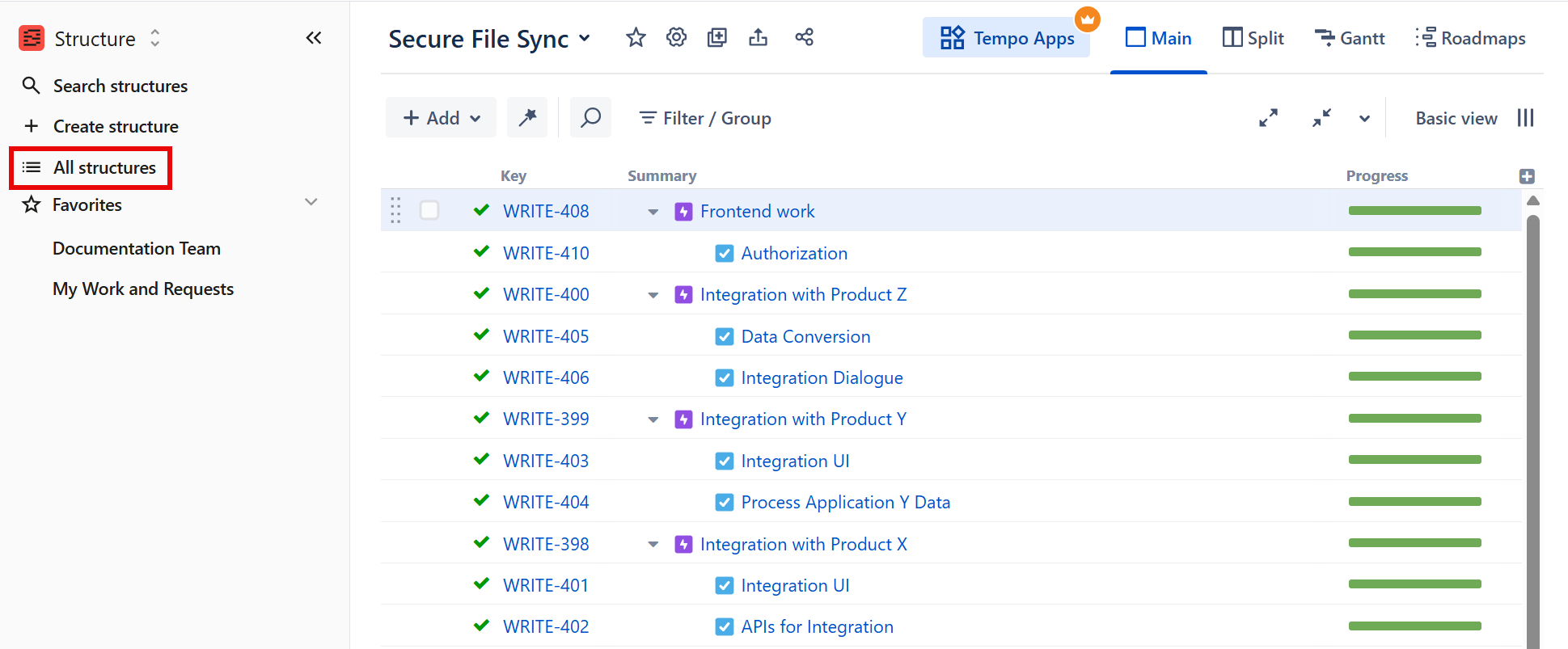This screenshot has height=649, width=1568.
Task: Click the pin icon in toolbar
Action: coord(527,118)
